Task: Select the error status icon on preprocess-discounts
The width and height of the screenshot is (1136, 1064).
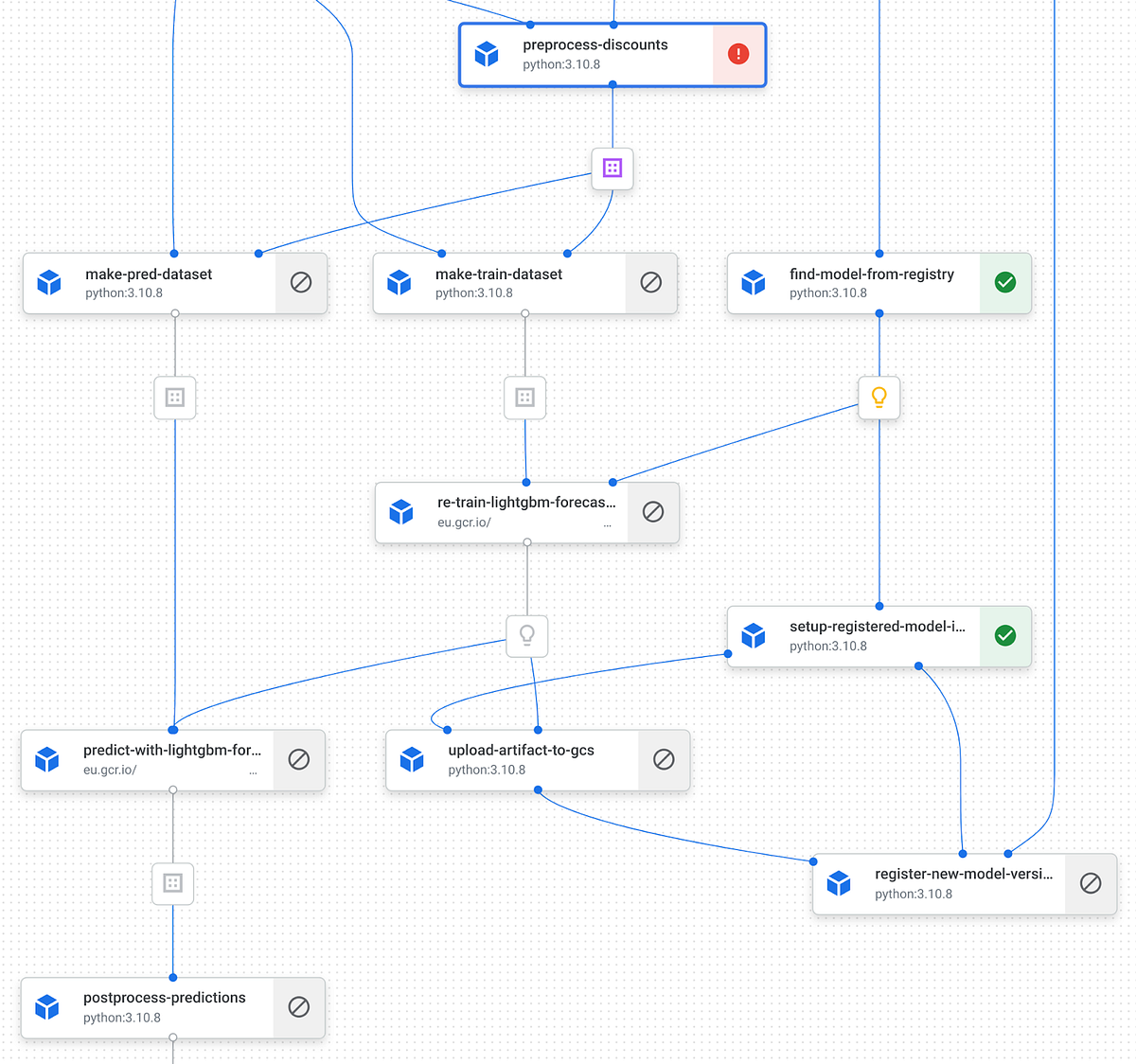Action: (737, 54)
